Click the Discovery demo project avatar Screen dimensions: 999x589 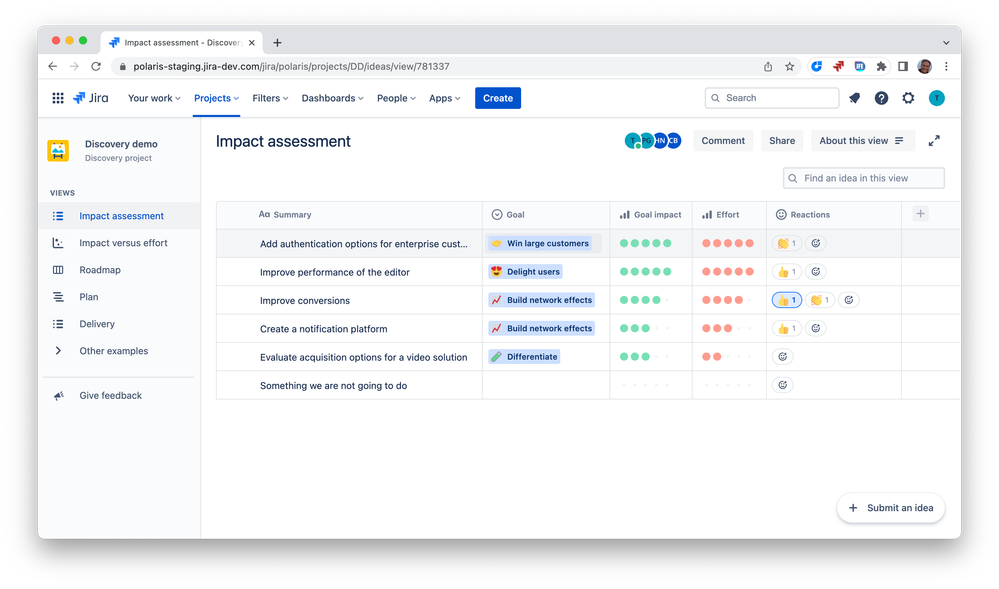coord(58,150)
